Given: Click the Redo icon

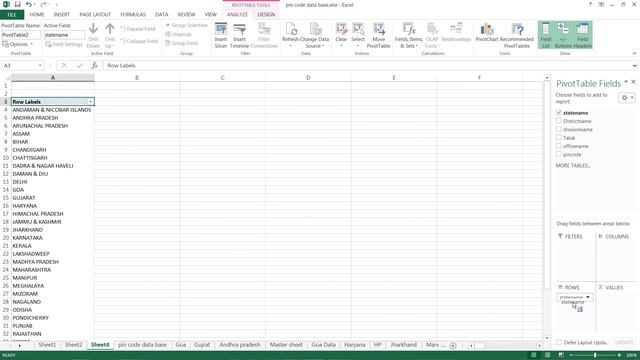Looking at the screenshot, I should click(x=43, y=4).
